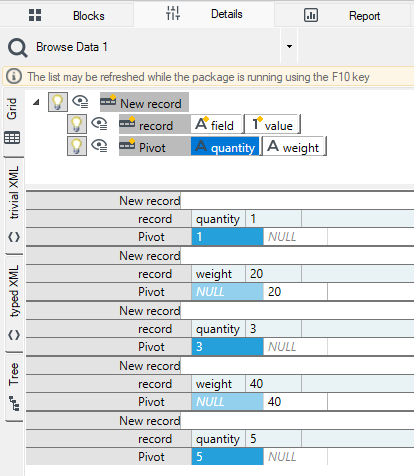Click the Pivot cell with value 5
This screenshot has width=414, height=476.
point(227,457)
